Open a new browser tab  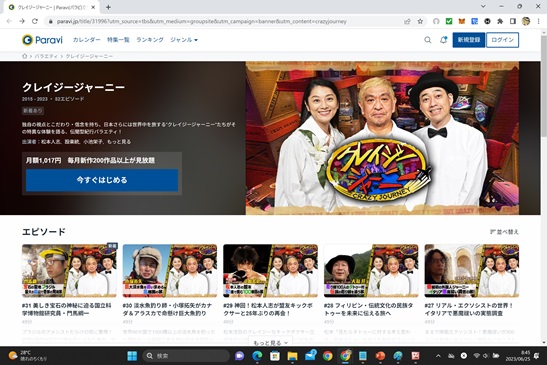point(108,7)
